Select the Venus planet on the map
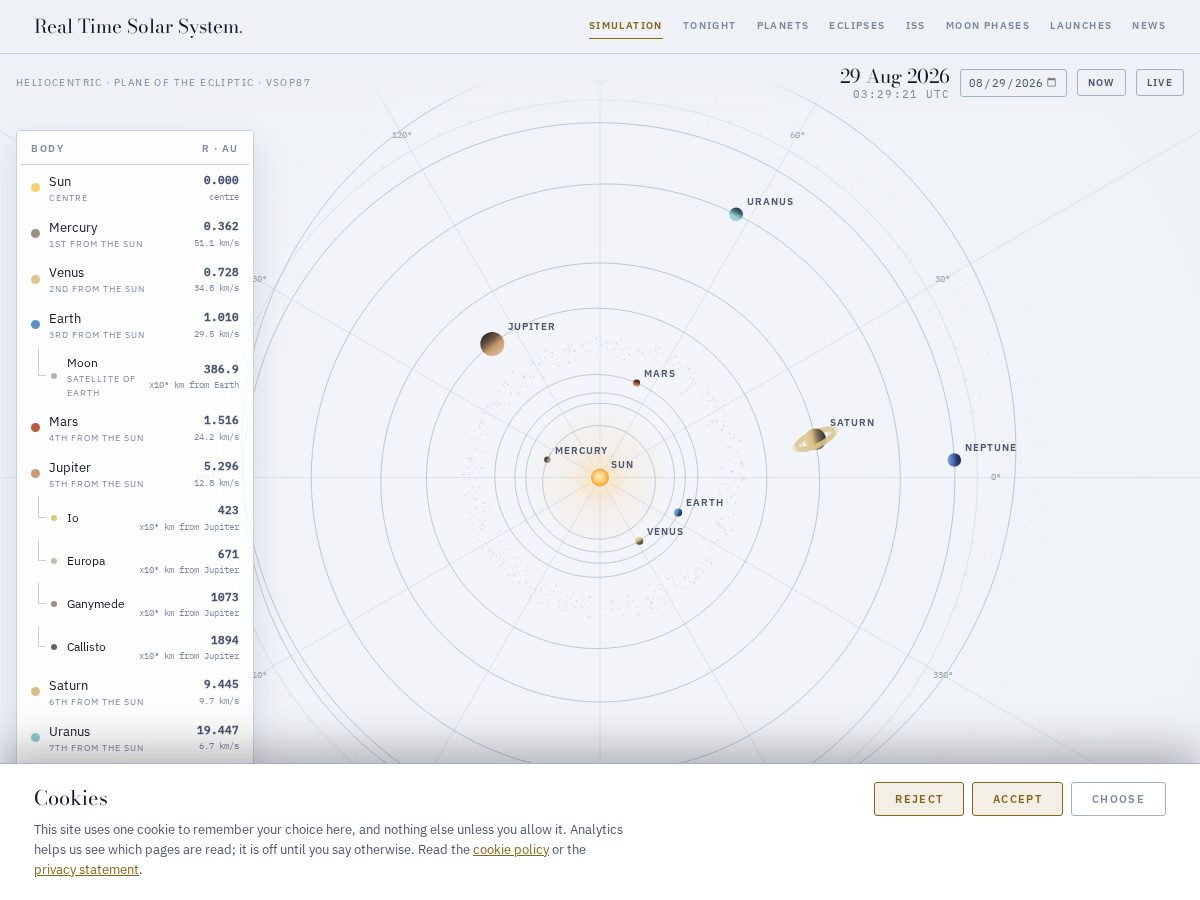The width and height of the screenshot is (1200, 900). 639,540
